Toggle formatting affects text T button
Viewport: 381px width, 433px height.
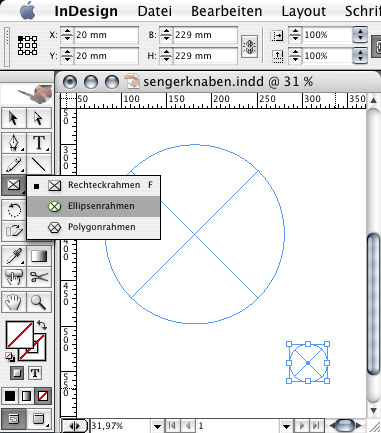pos(35,373)
